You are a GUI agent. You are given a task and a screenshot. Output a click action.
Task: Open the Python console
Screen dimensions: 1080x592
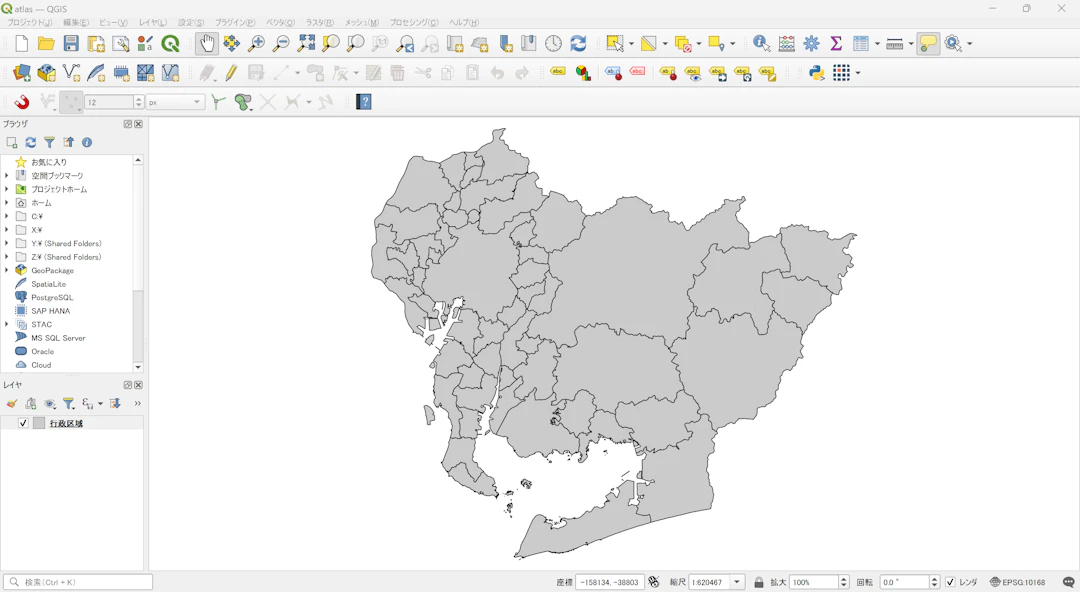pyautogui.click(x=817, y=73)
